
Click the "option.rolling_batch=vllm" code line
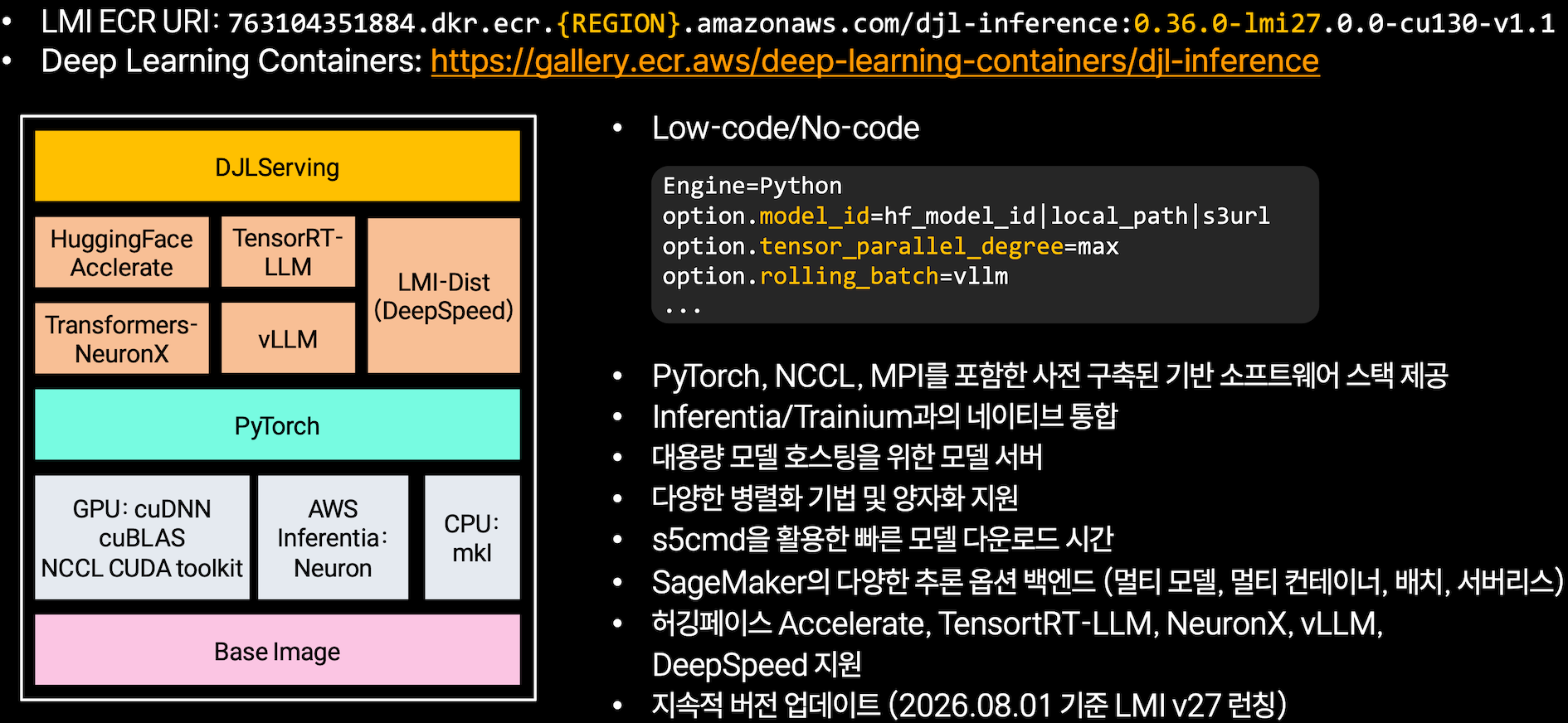pyautogui.click(x=835, y=276)
